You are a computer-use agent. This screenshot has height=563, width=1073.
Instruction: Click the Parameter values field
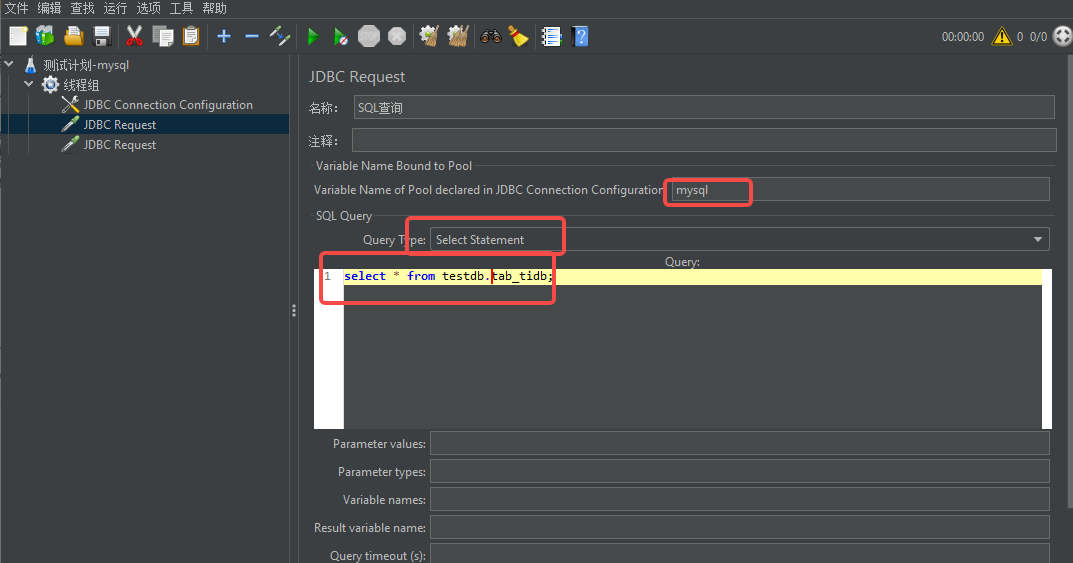point(739,443)
